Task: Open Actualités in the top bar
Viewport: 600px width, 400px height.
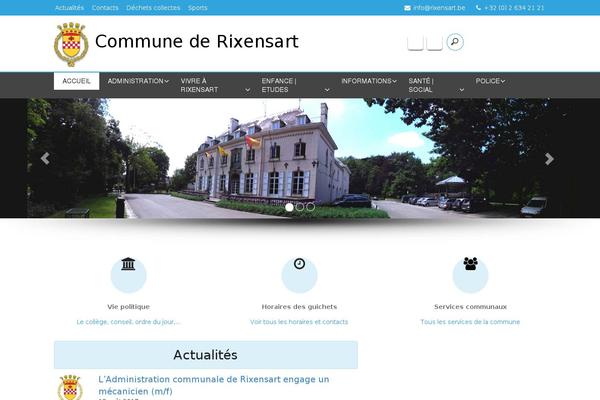Action: coord(69,8)
